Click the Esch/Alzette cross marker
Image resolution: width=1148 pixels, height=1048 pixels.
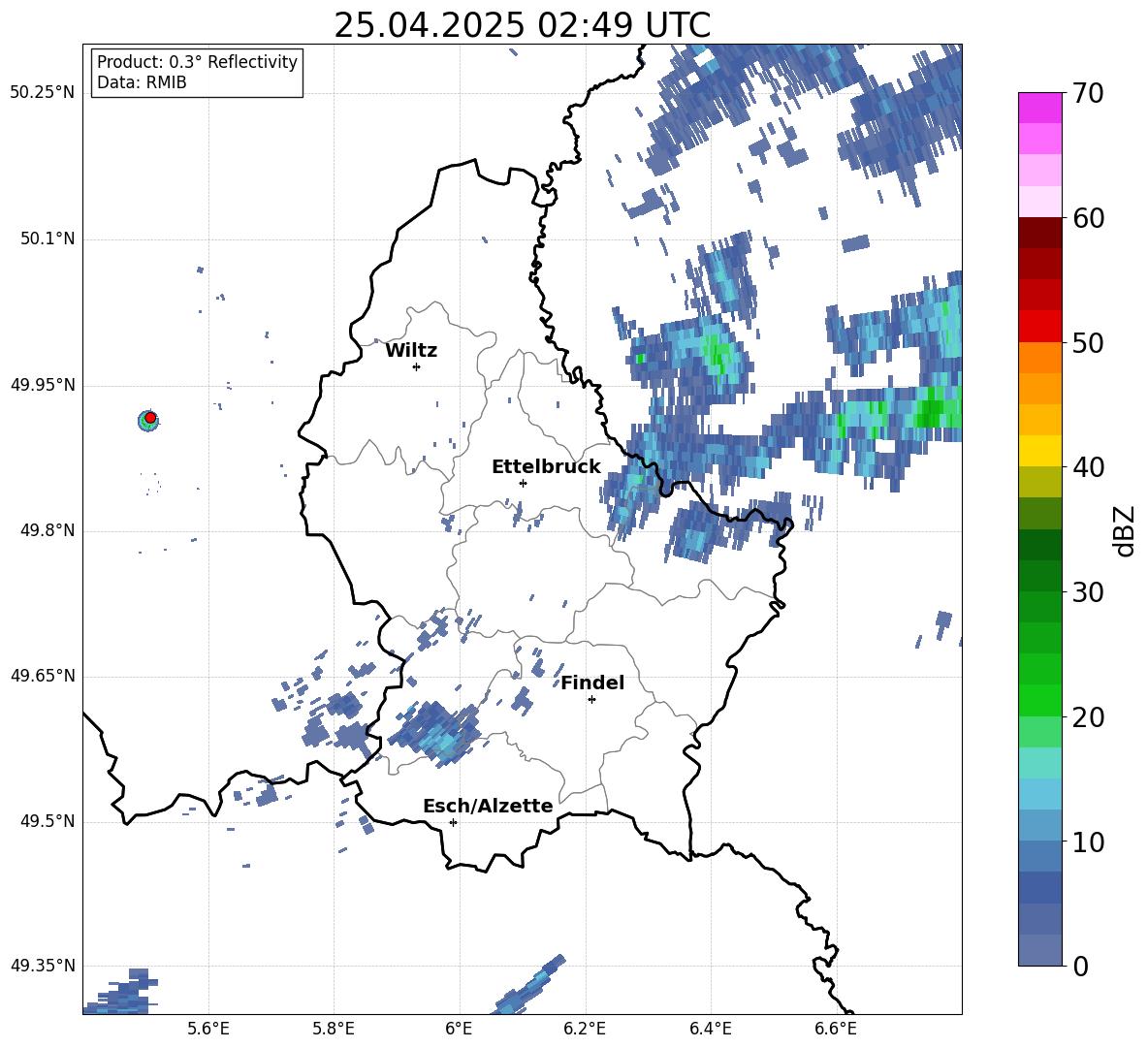pyautogui.click(x=453, y=822)
